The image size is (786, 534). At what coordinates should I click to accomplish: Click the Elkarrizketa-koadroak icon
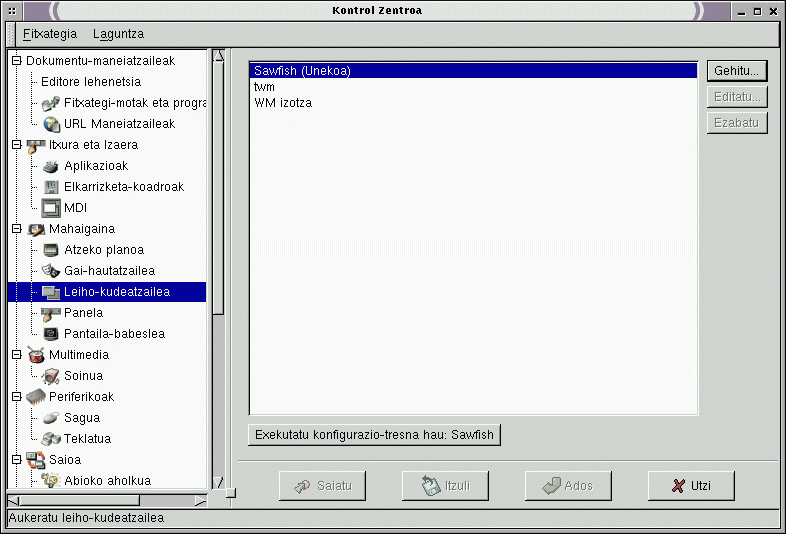tap(51, 187)
